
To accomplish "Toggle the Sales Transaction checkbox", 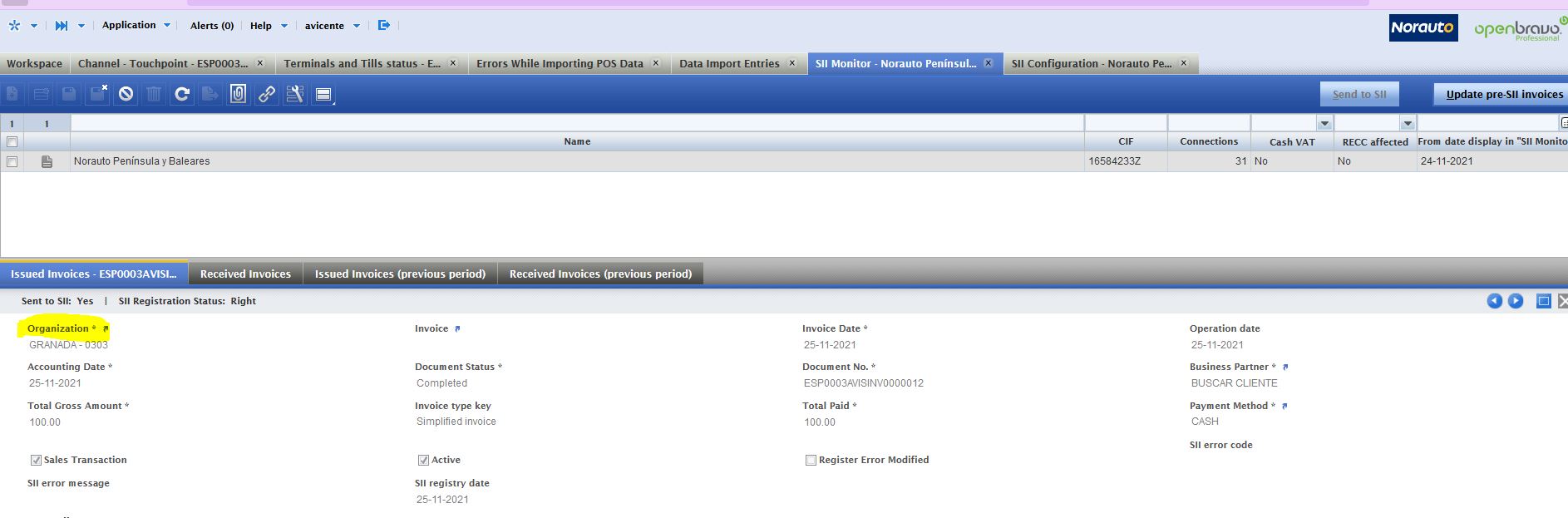I will [x=36, y=460].
